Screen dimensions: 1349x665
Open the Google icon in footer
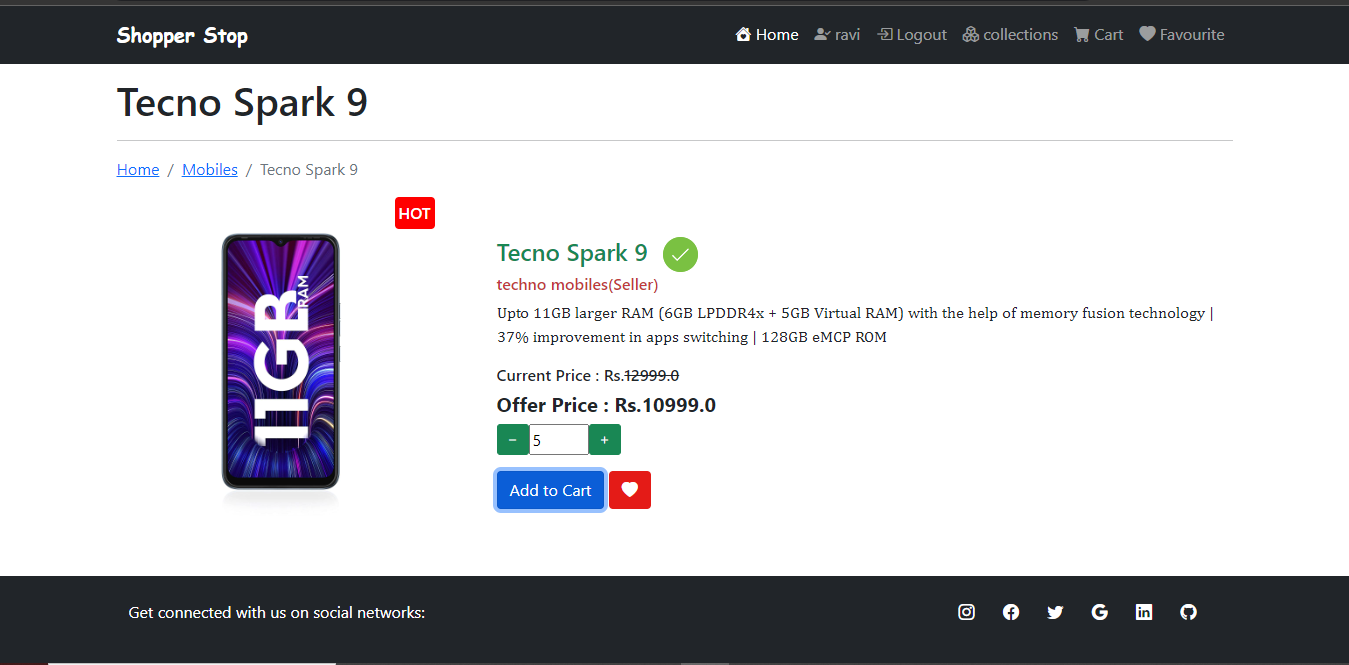tap(1100, 612)
